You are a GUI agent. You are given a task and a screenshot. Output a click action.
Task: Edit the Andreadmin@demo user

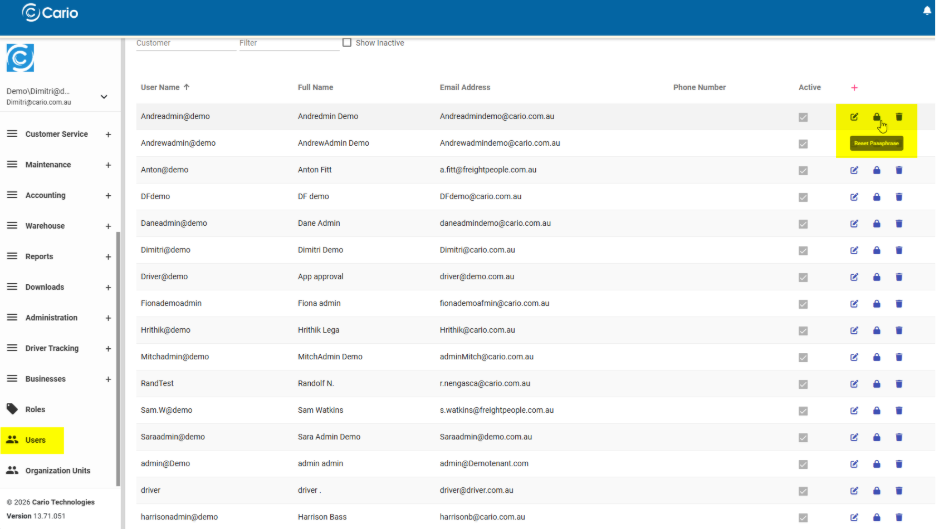click(x=854, y=117)
